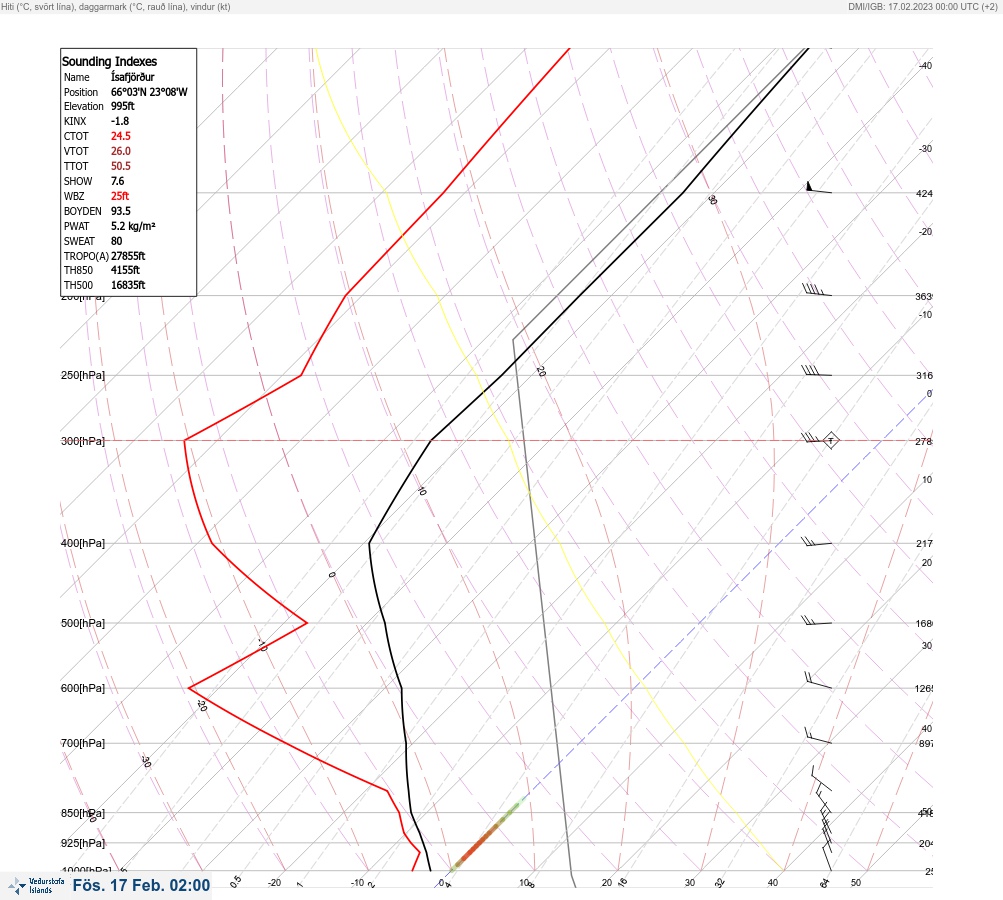1003x900 pixels.
Task: Click the SWEAT value 80
Action: click(116, 241)
